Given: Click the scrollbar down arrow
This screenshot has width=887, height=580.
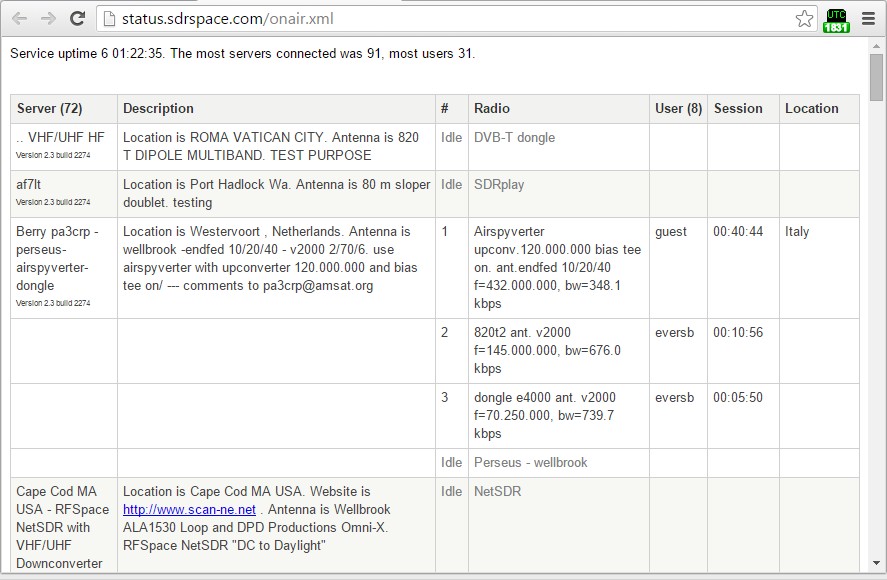Looking at the screenshot, I should pyautogui.click(x=876, y=564).
